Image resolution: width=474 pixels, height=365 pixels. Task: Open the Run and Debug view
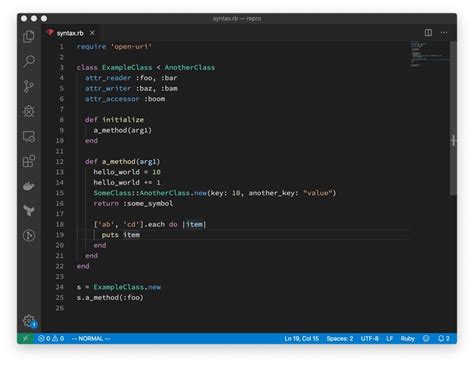click(29, 111)
